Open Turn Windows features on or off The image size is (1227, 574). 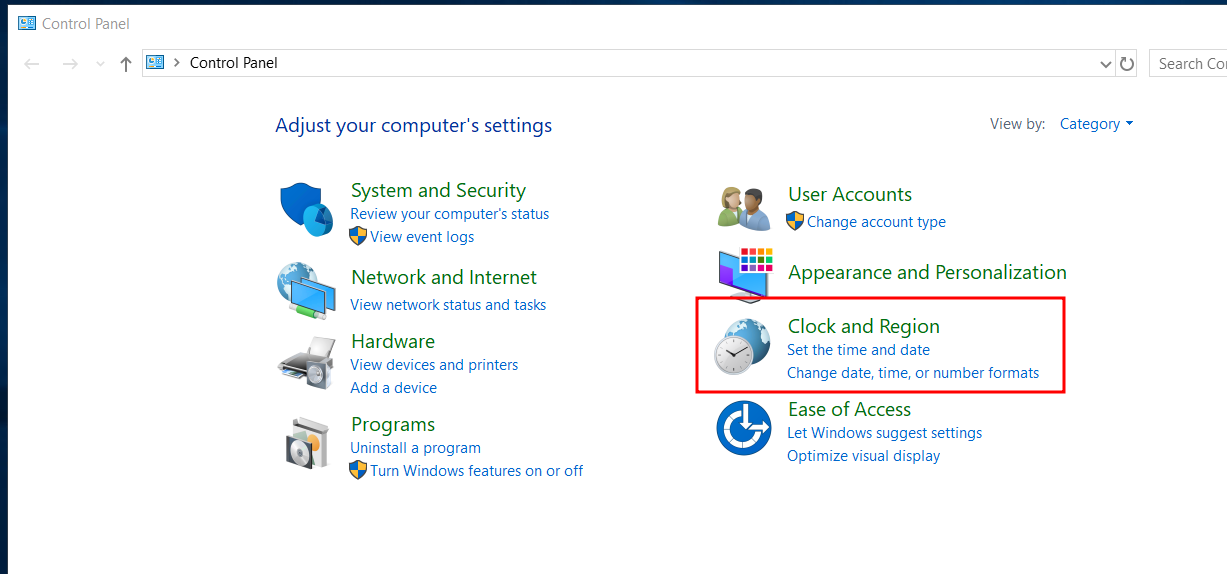pyautogui.click(x=477, y=471)
